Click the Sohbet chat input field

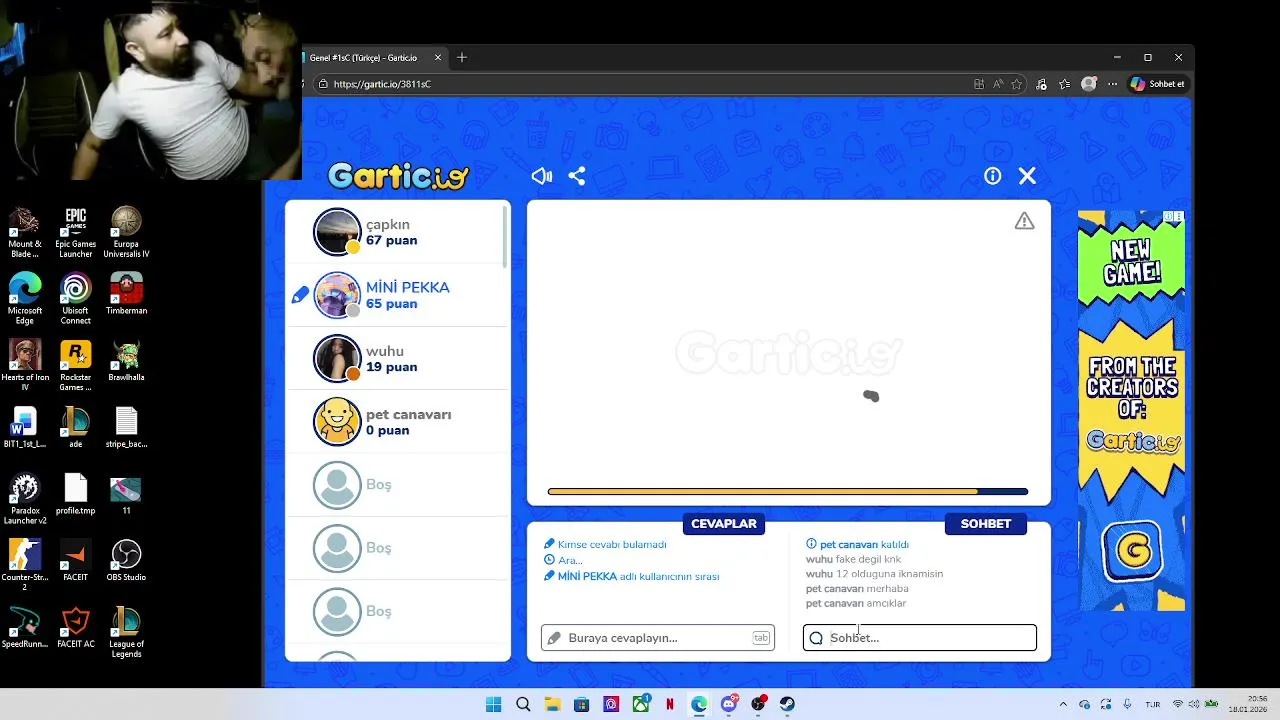pyautogui.click(x=920, y=638)
